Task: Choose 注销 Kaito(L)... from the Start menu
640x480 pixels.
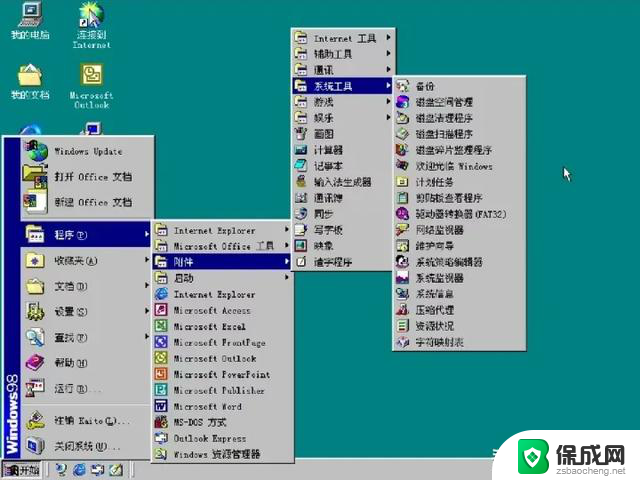Action: pyautogui.click(x=86, y=420)
